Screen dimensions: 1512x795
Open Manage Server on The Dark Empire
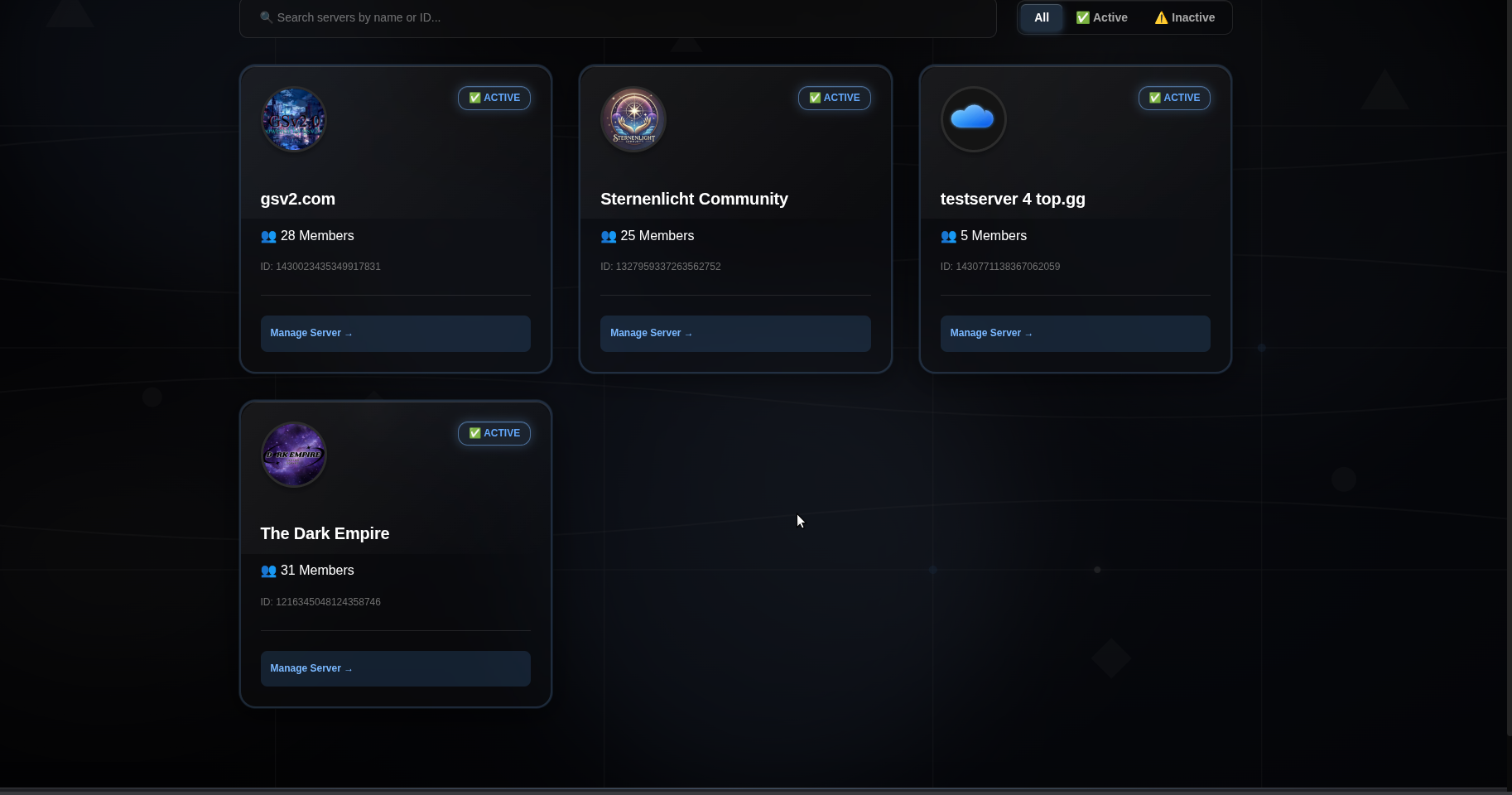click(x=395, y=668)
